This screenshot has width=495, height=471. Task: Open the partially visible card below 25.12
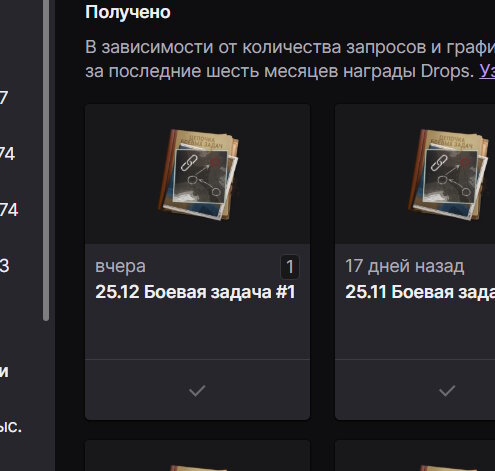[197, 455]
